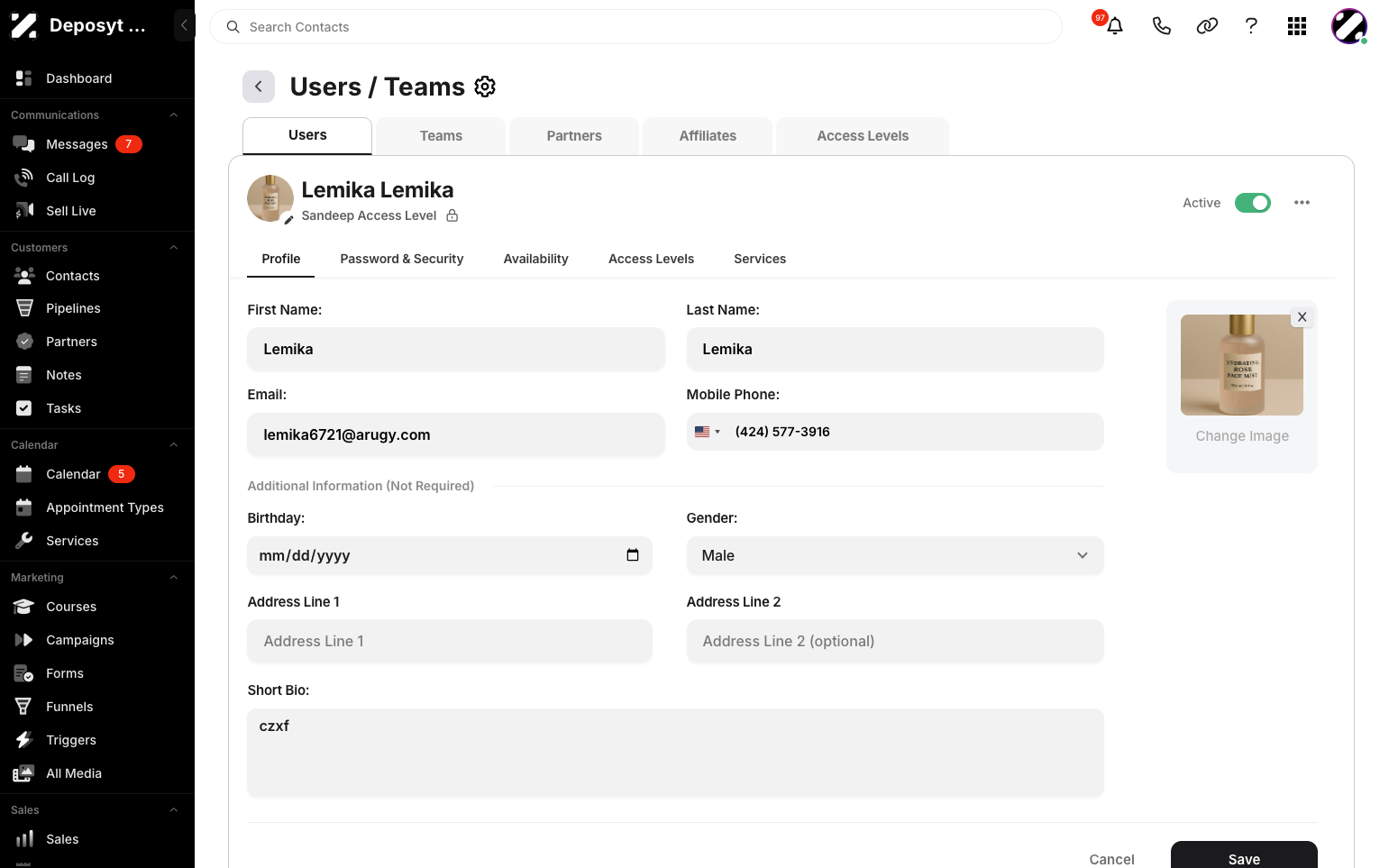Collapse the Marketing section
Viewport: 1389px width, 868px height.
174,578
